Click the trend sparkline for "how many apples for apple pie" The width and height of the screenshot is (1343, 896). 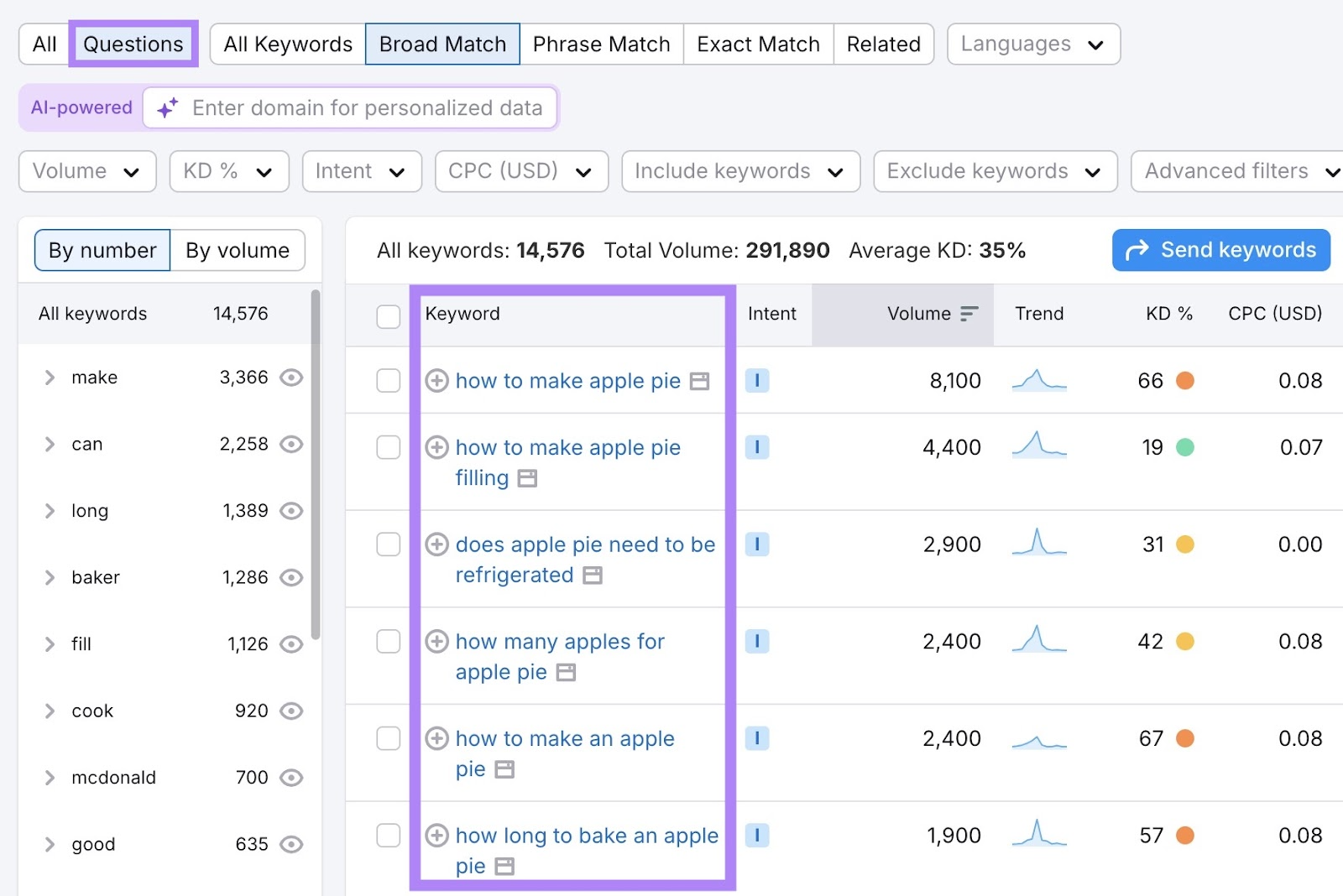1039,642
